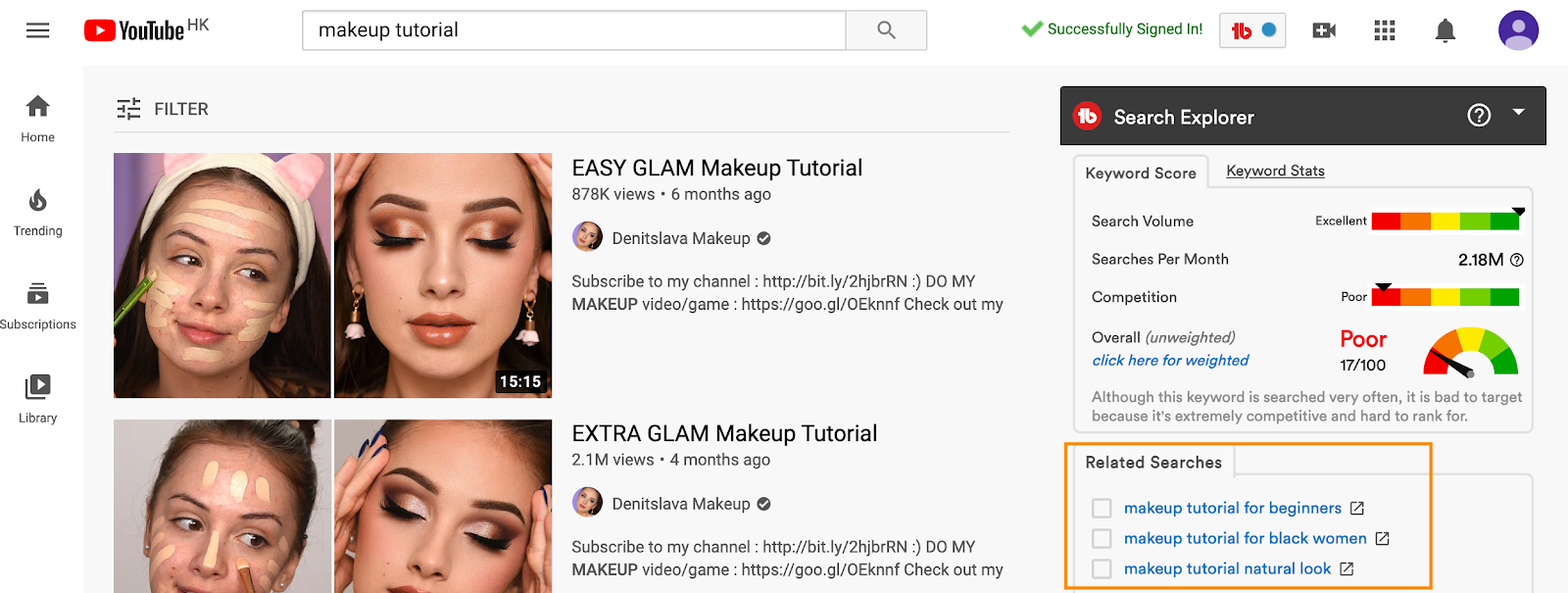This screenshot has height=593, width=1568.
Task: Click the Competition color scale bar
Action: [x=1445, y=297]
